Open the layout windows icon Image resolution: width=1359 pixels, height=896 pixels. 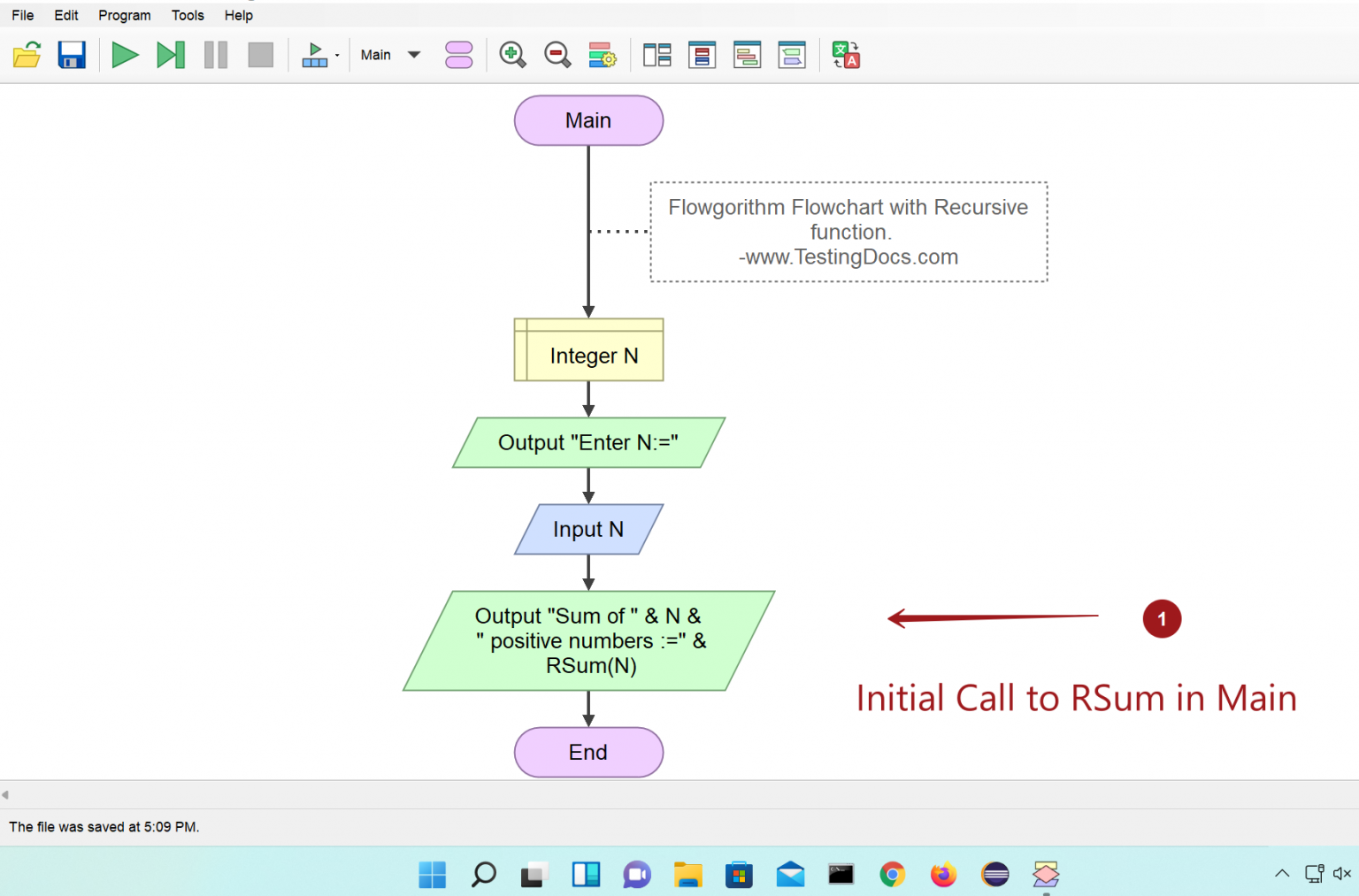click(x=656, y=55)
